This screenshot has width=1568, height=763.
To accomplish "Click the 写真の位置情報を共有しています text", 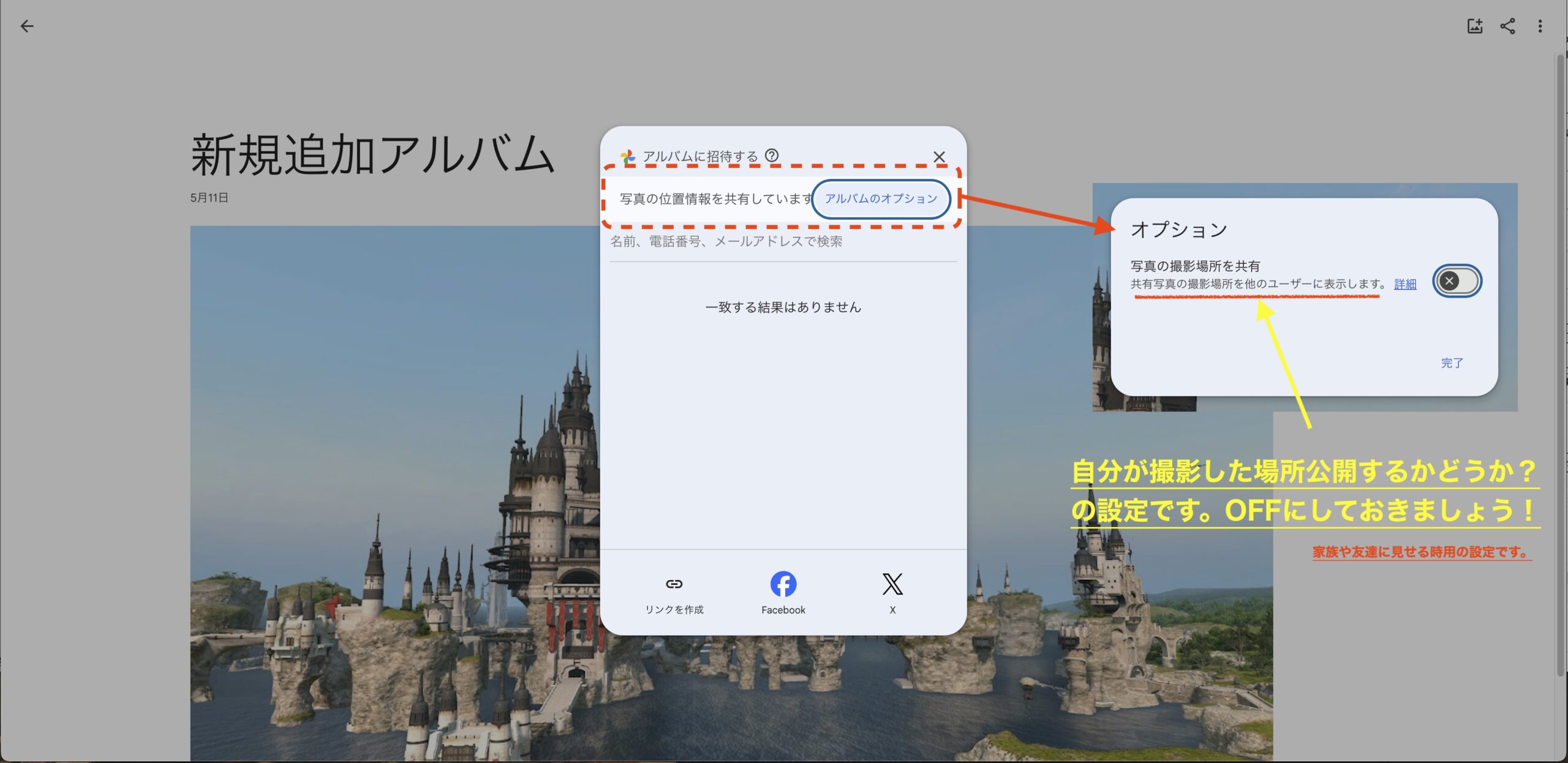I will point(715,199).
